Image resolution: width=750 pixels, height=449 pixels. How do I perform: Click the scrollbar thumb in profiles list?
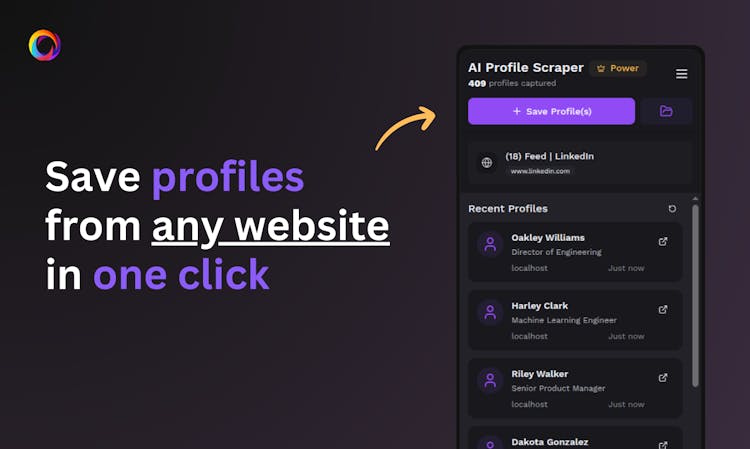click(695, 296)
